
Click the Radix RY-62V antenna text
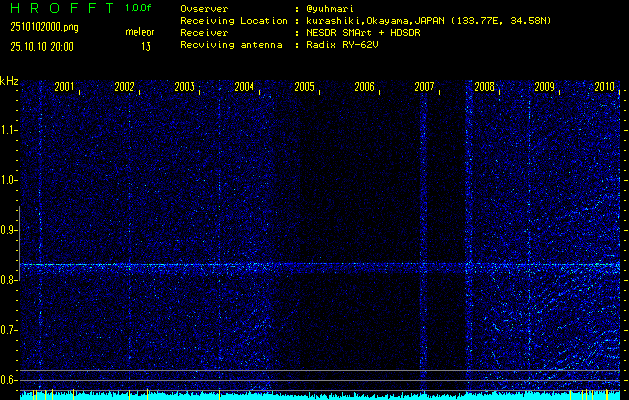[342, 45]
